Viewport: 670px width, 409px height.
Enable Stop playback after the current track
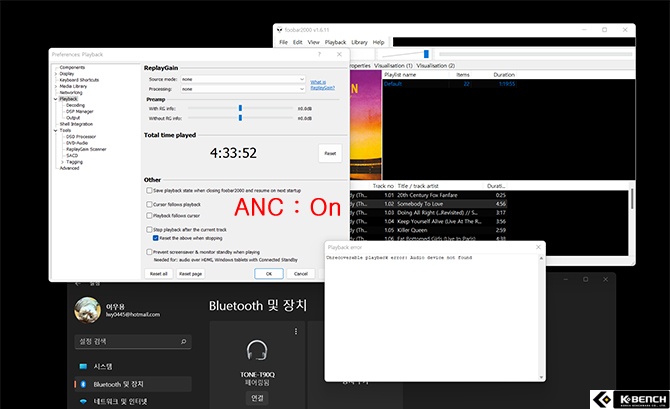(149, 230)
